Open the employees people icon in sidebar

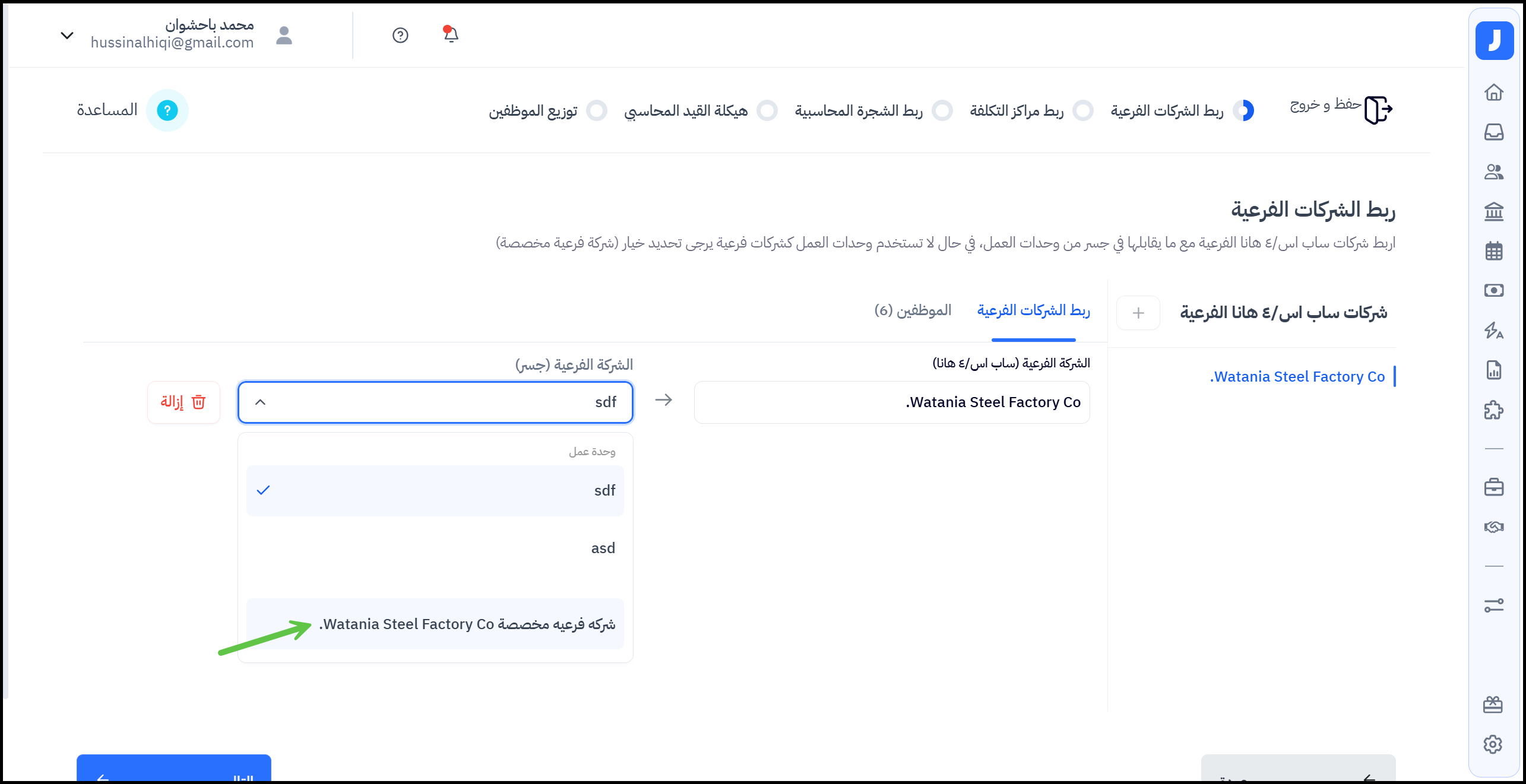(x=1493, y=172)
